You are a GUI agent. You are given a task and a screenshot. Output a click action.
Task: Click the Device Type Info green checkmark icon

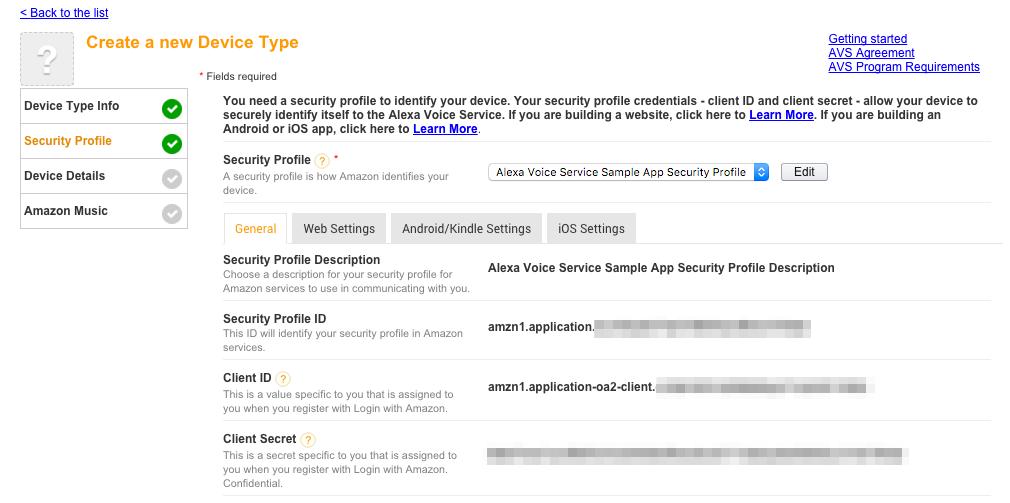[172, 108]
